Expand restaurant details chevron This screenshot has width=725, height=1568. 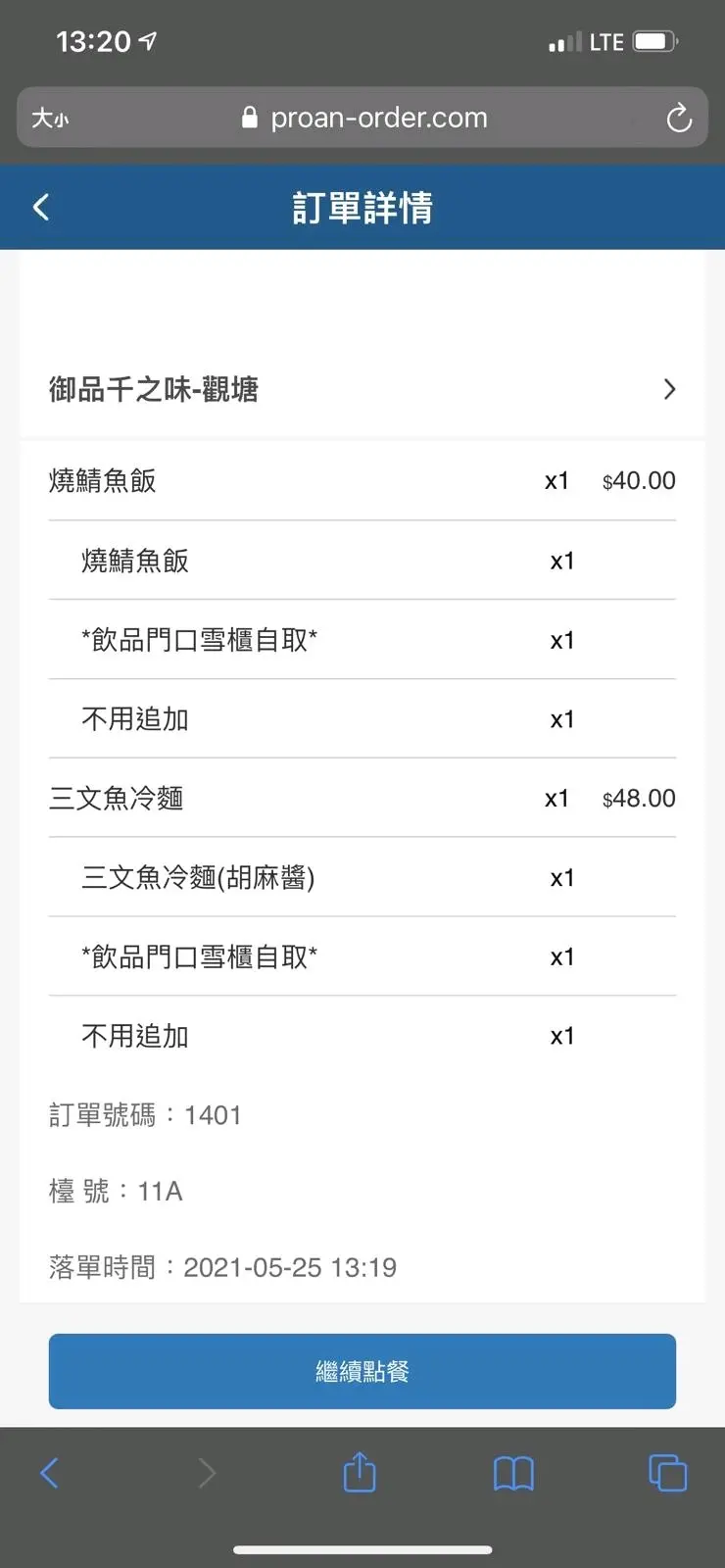[669, 389]
